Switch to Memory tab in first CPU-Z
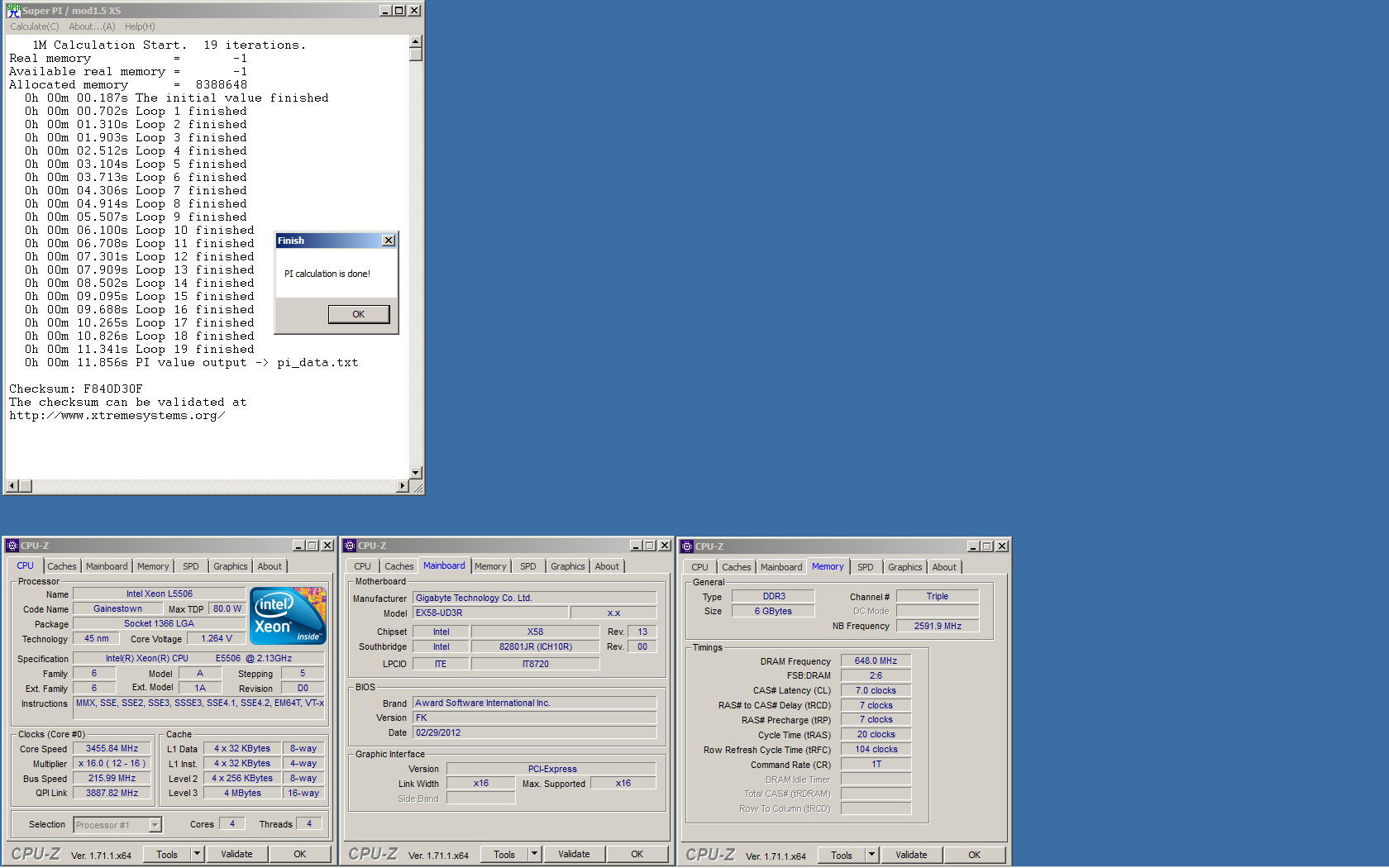The height and width of the screenshot is (868, 1389). tap(153, 566)
